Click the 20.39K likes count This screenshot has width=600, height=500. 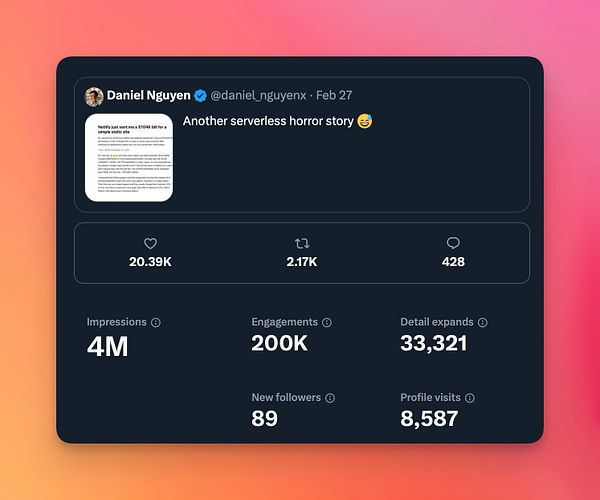point(150,262)
